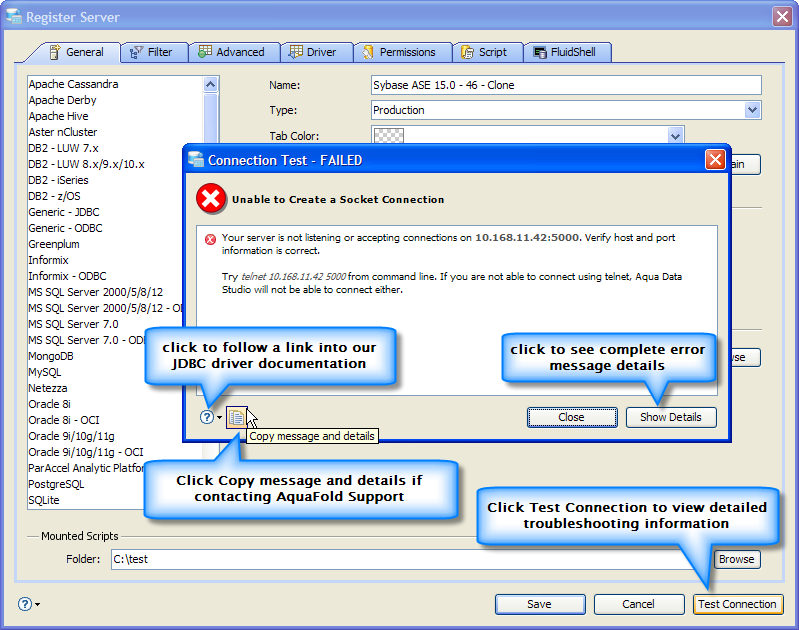
Task: Select Oracle 9i/10g/11g entry
Action: (x=71, y=436)
